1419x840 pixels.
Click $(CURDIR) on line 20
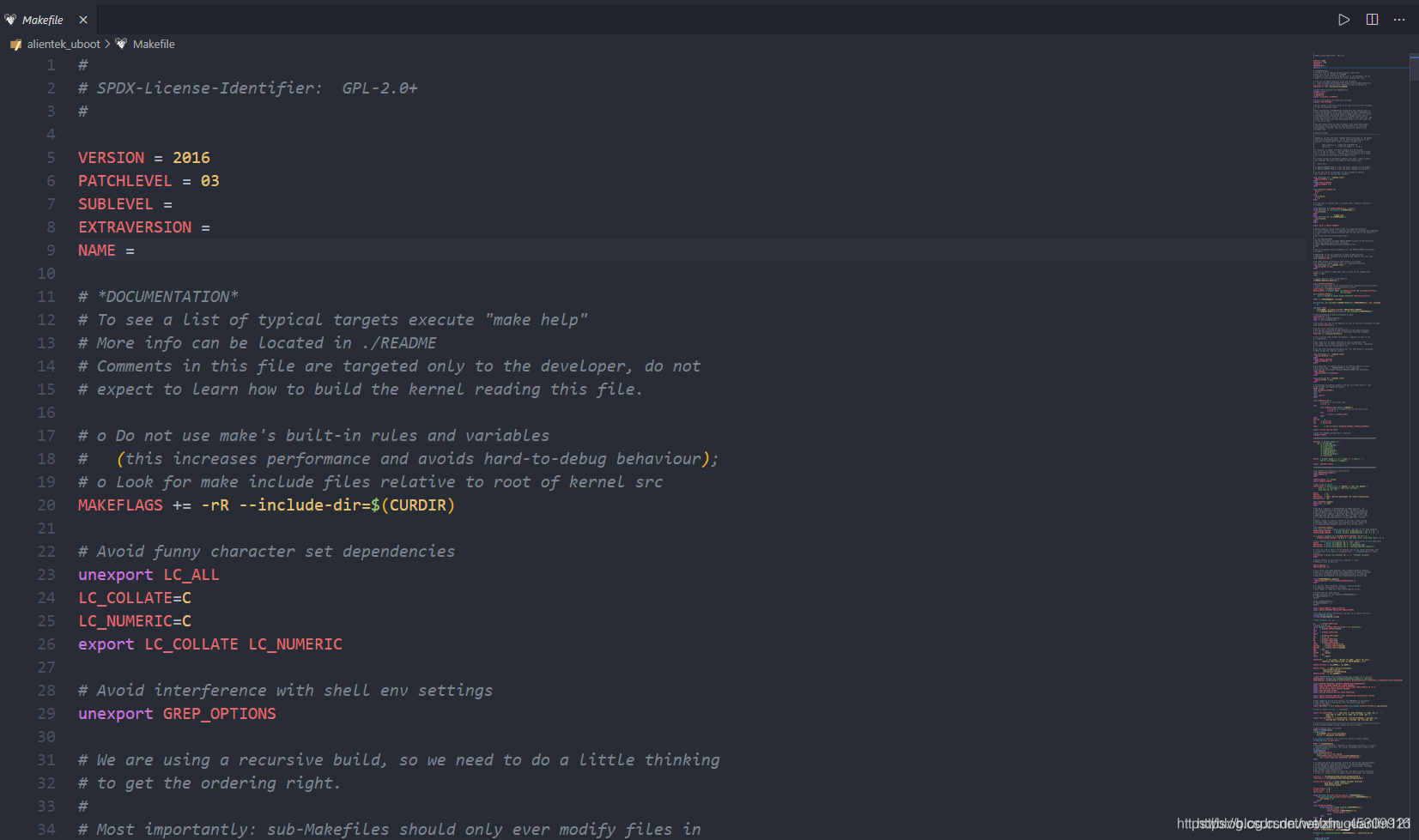tap(413, 505)
